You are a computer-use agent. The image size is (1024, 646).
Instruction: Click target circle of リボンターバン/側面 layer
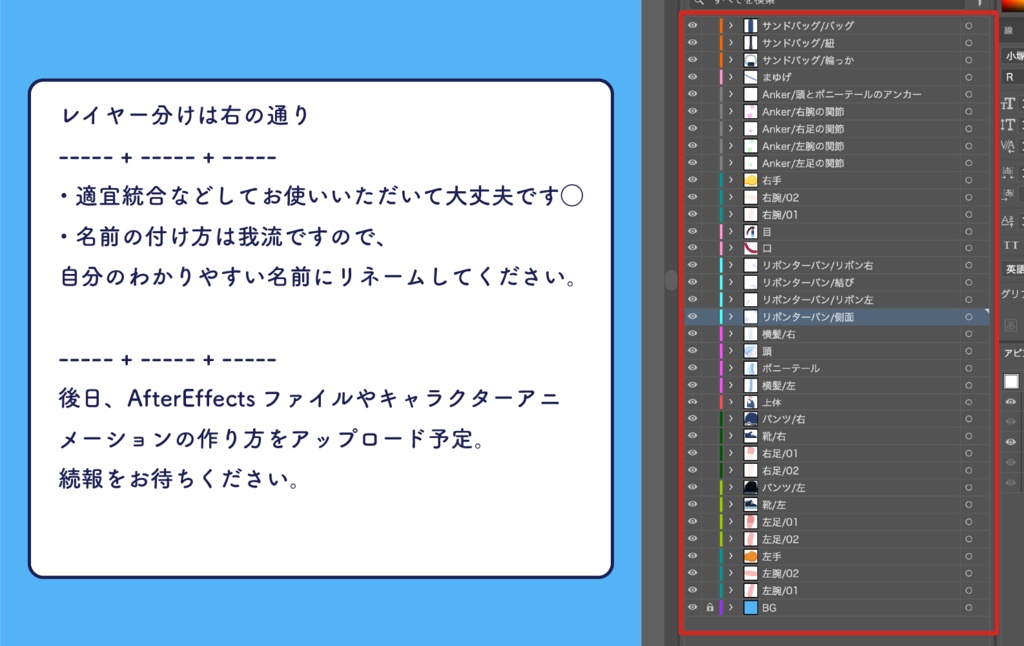tap(968, 317)
